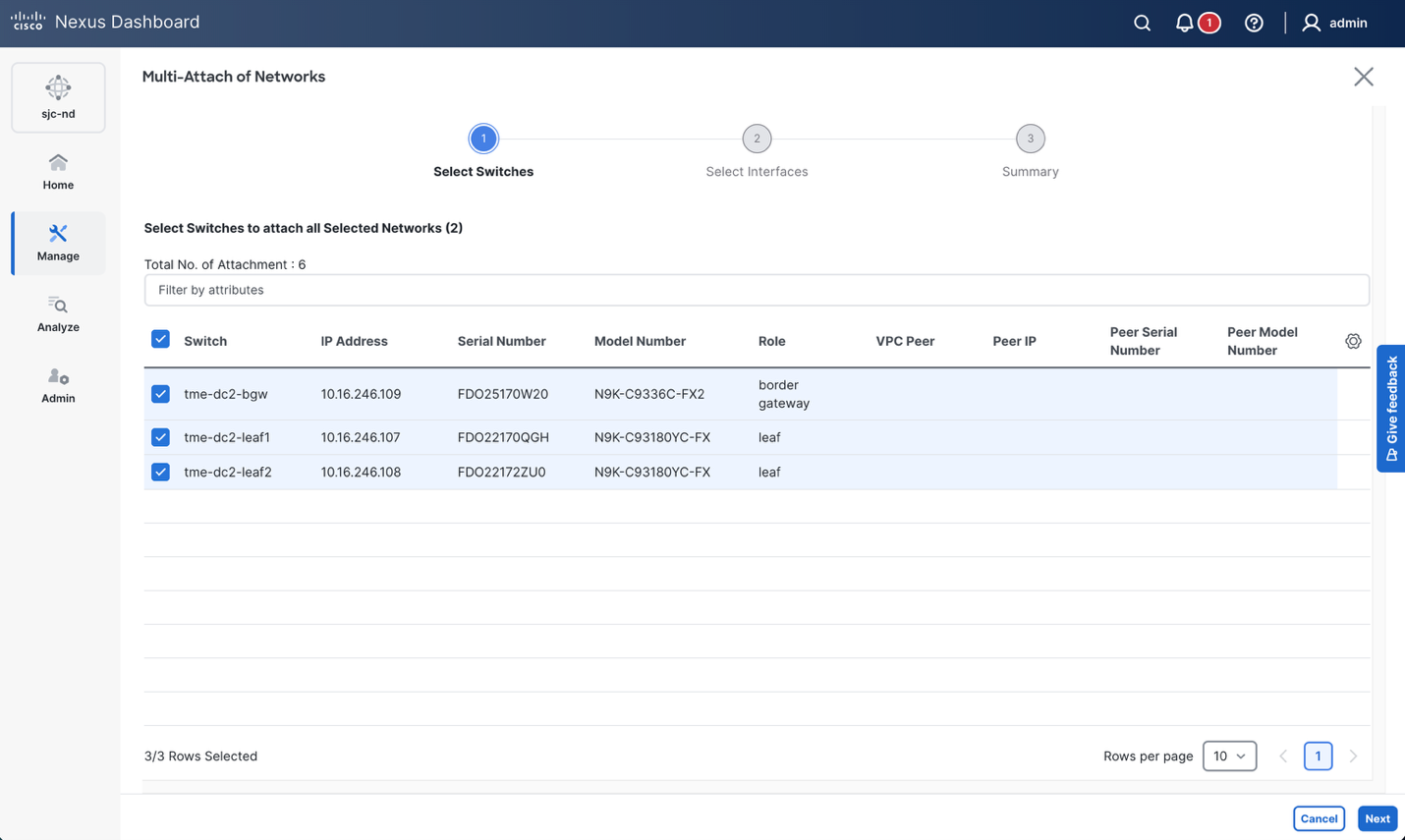This screenshot has height=840, width=1405.
Task: Click the border gateway role cell
Action: coord(784,394)
